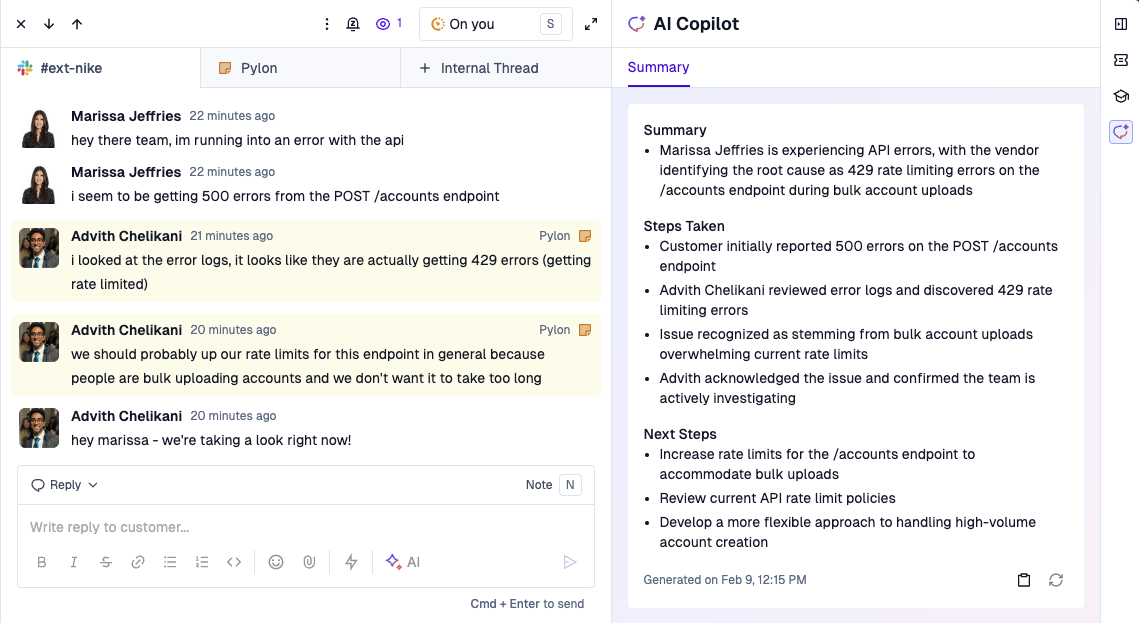
Task: Regenerate the AI summary
Action: point(1055,579)
